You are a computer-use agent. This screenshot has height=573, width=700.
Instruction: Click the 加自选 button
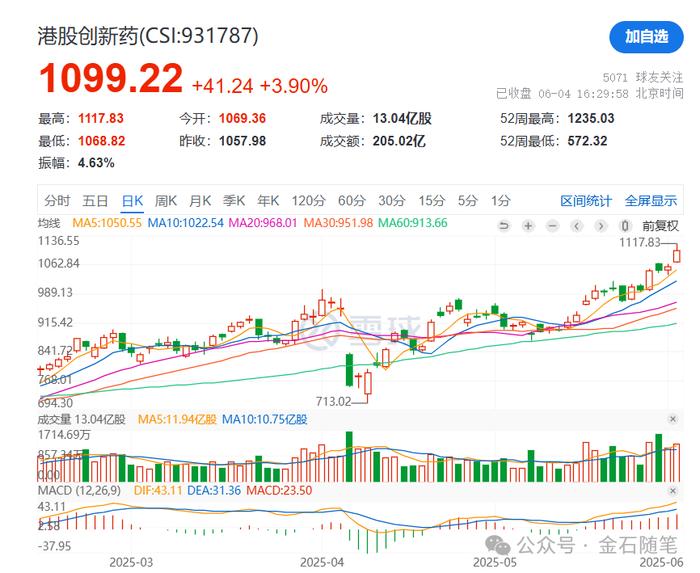pyautogui.click(x=646, y=37)
